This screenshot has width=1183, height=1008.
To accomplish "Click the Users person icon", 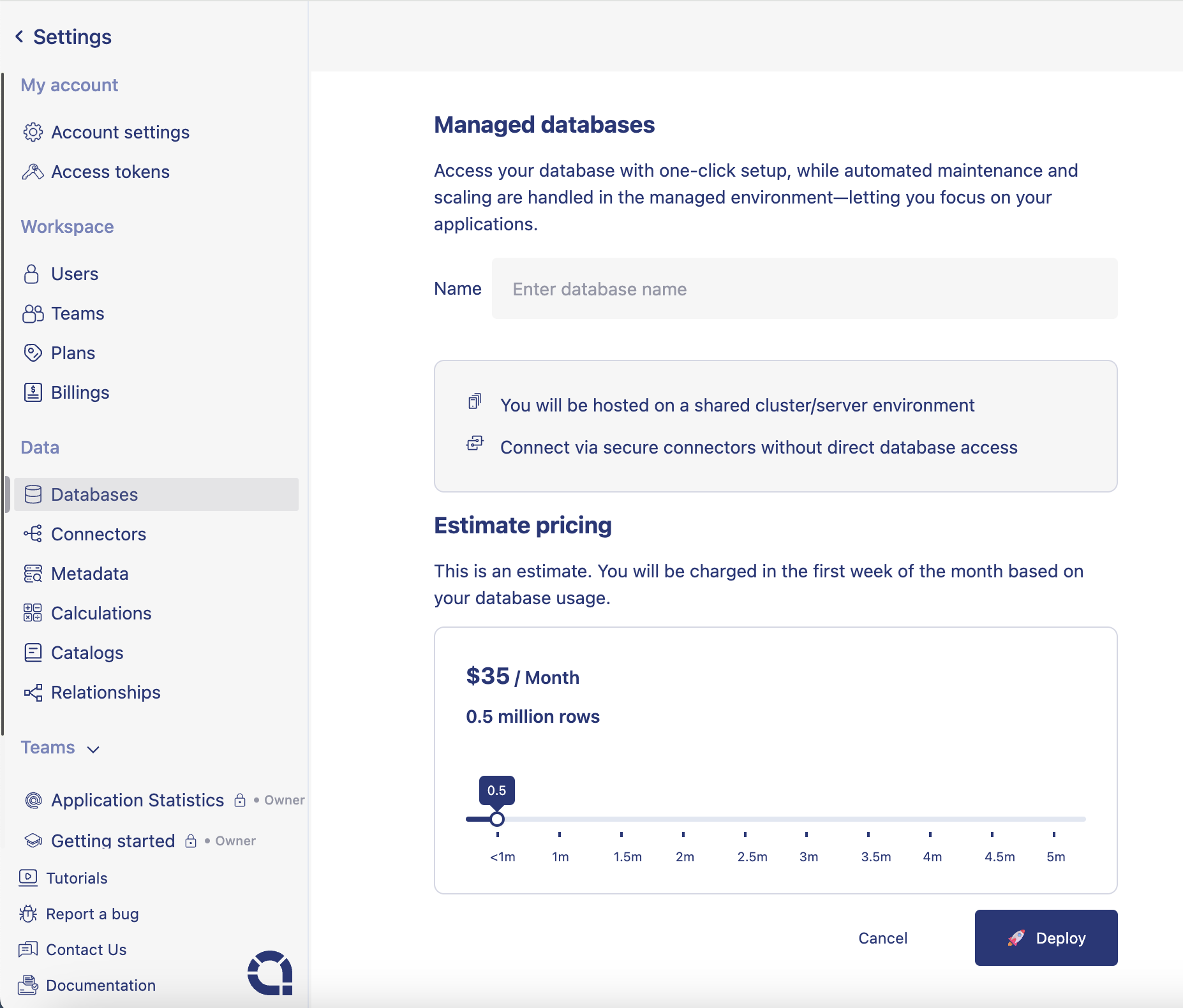I will pyautogui.click(x=31, y=274).
